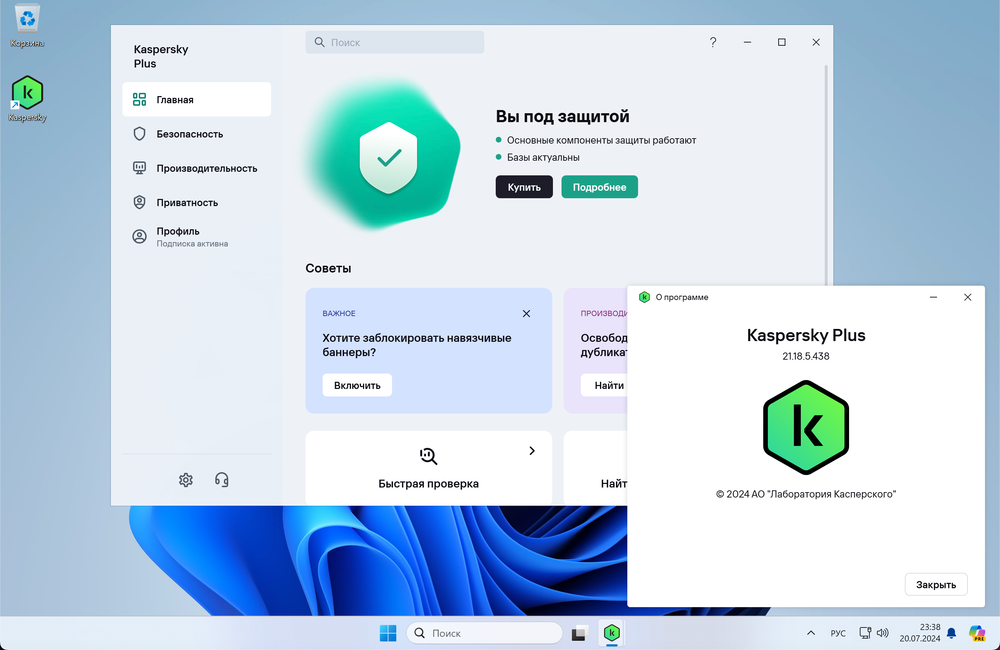Open settings via the gear icon
This screenshot has width=1000, height=650.
[x=186, y=480]
